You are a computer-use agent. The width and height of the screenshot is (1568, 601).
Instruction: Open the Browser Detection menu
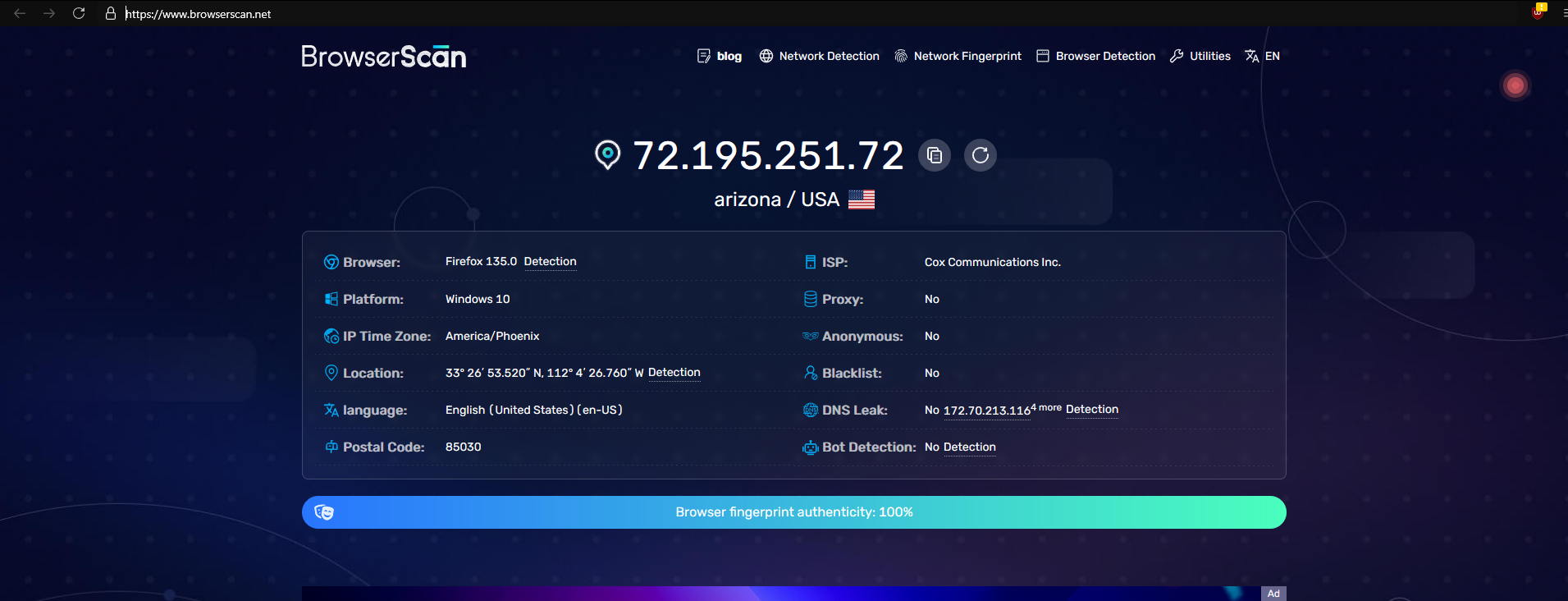coord(1105,56)
